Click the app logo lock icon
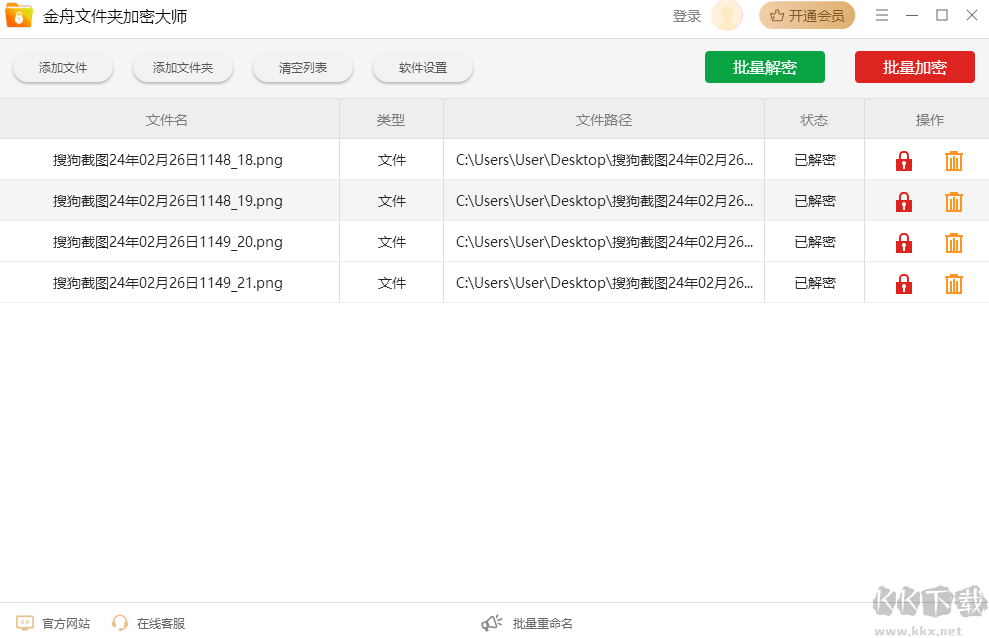 pos(18,15)
